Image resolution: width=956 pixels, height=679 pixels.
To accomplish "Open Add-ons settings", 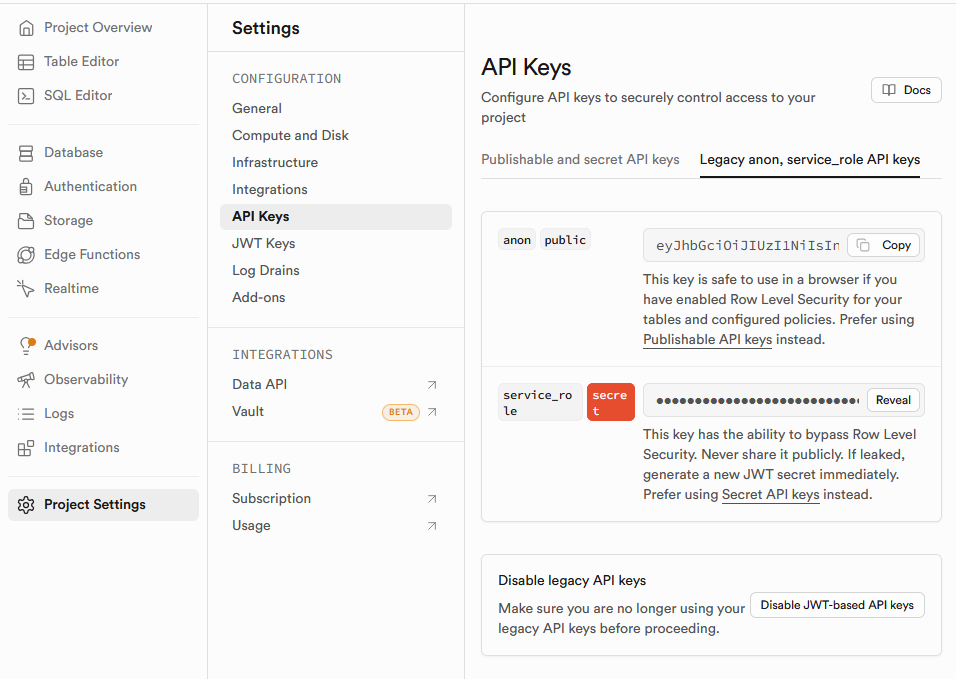I will 259,297.
